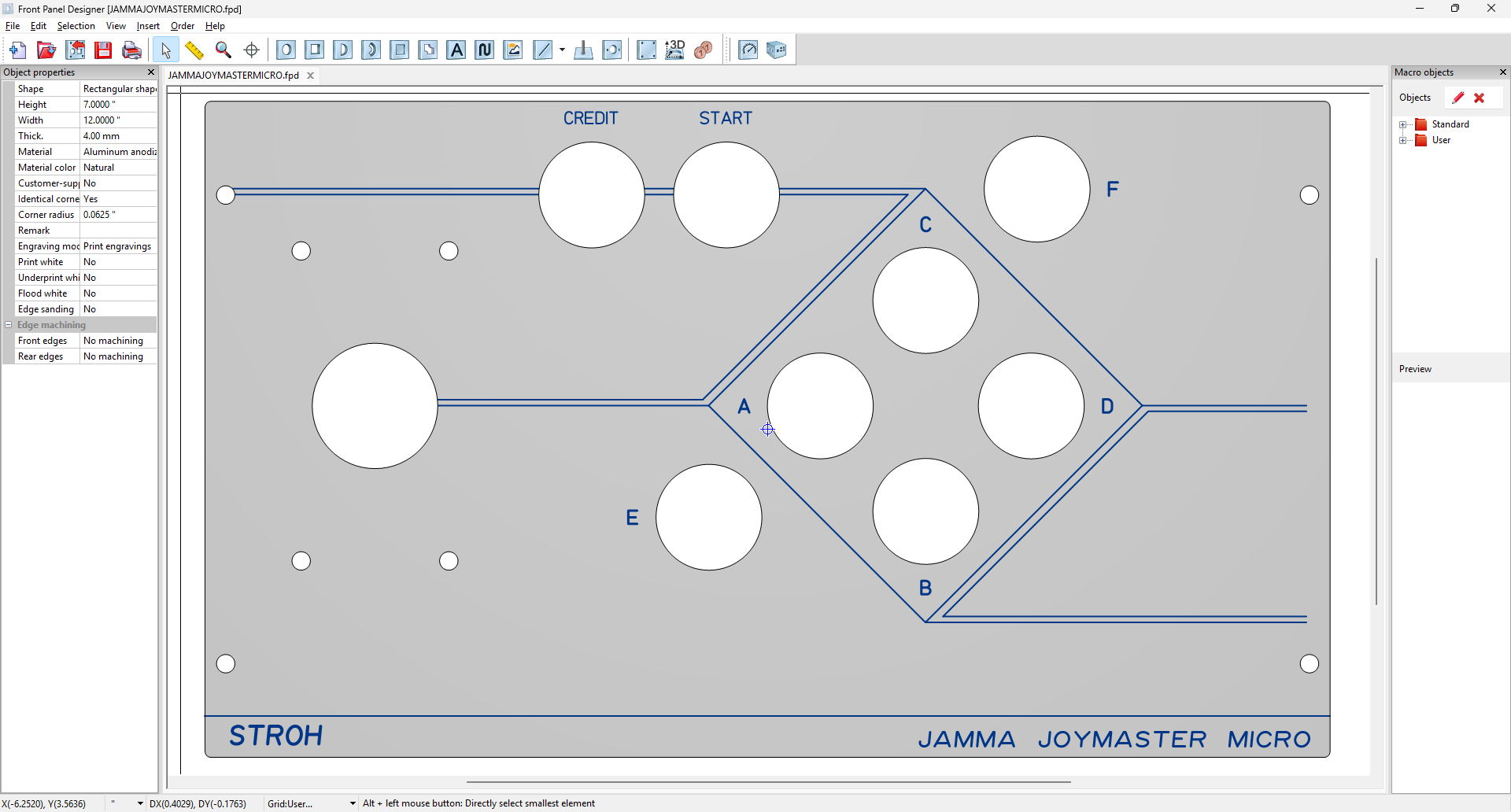
Task: Select the arrow pointer tool
Action: 165,50
